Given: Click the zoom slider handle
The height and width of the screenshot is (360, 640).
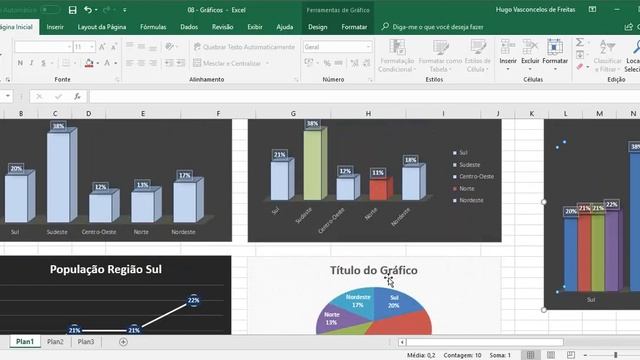Looking at the screenshot, I should point(616,355).
